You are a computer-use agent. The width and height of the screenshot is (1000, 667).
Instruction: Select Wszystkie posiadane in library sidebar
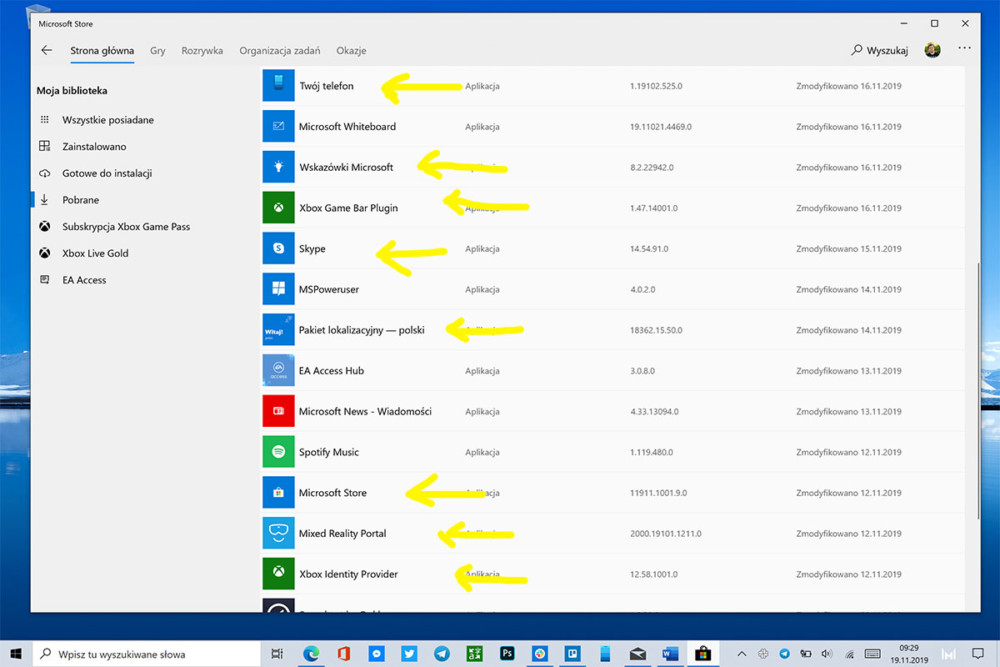coord(108,120)
